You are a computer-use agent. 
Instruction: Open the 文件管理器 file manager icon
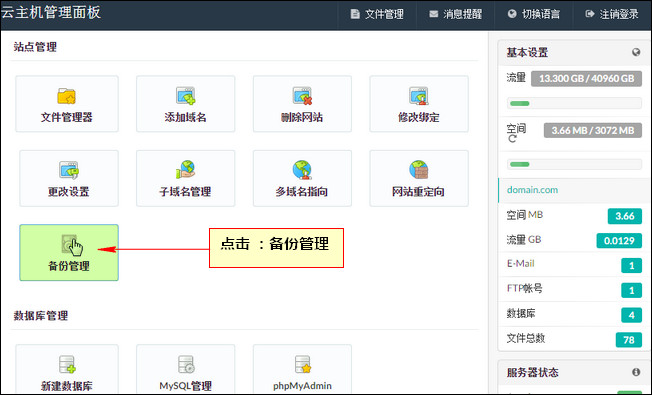[x=67, y=104]
